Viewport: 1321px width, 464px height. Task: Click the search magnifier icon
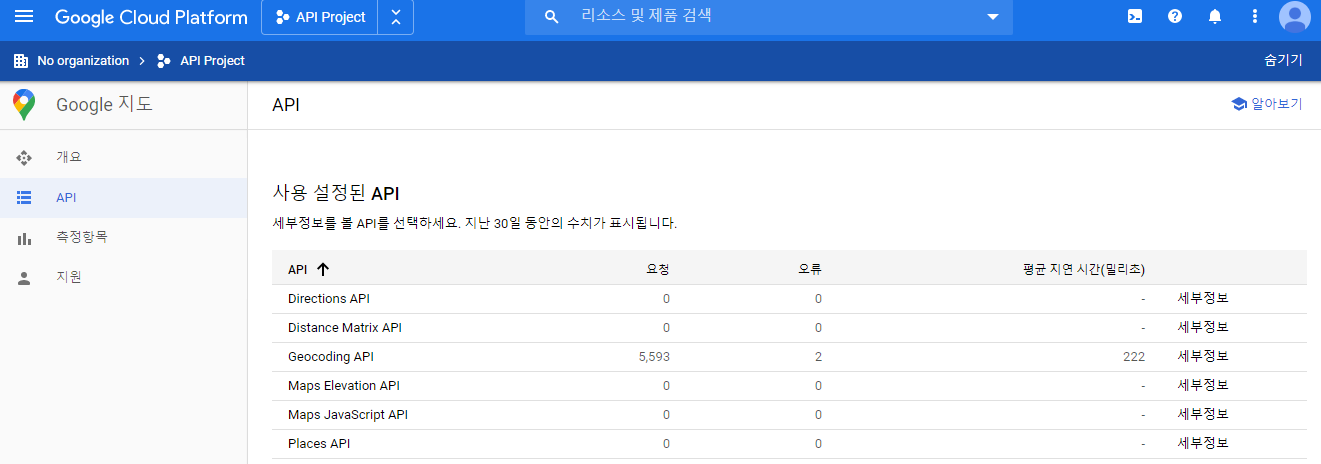point(551,17)
